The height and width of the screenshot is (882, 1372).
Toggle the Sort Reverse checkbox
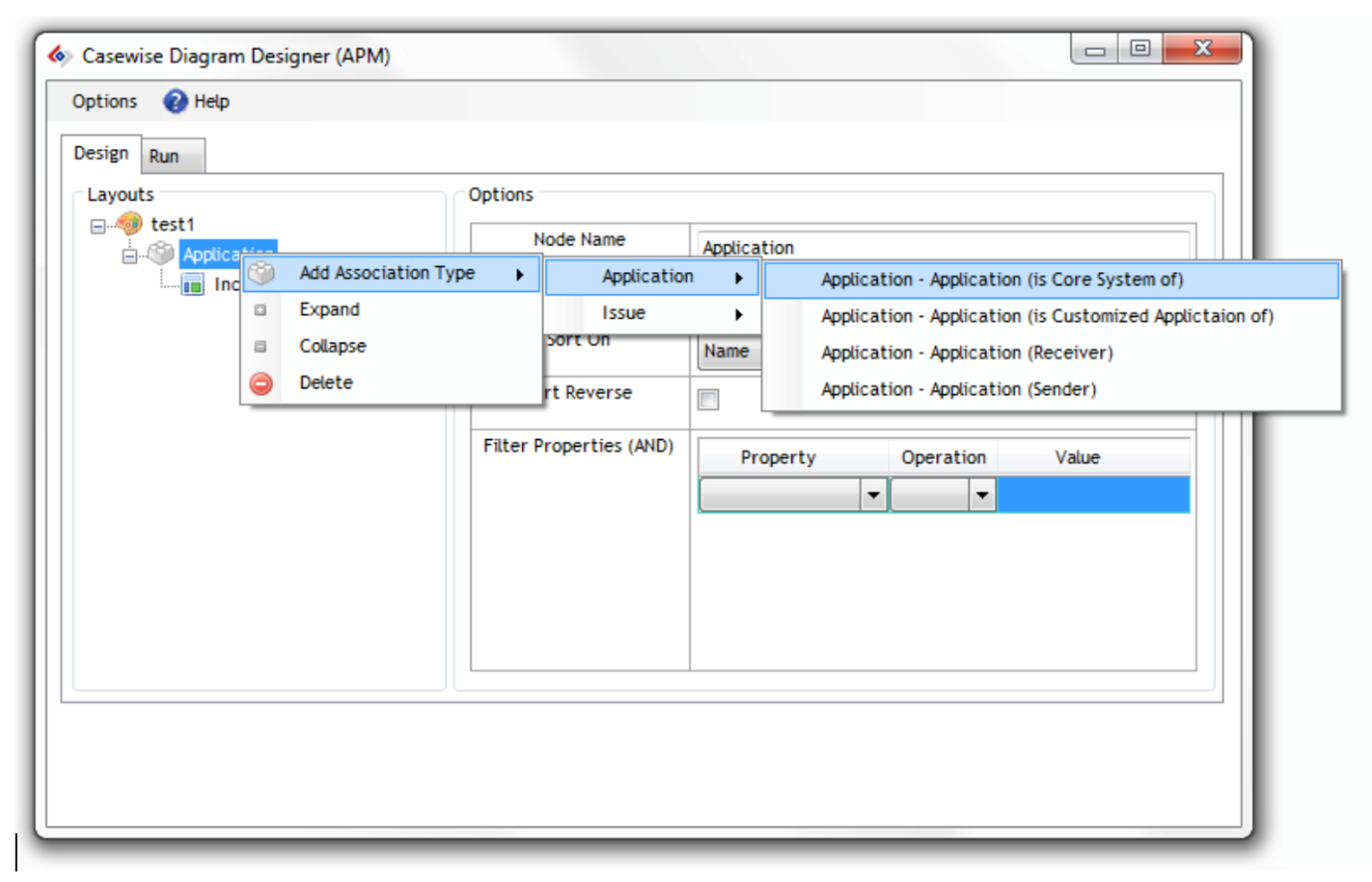tap(708, 399)
